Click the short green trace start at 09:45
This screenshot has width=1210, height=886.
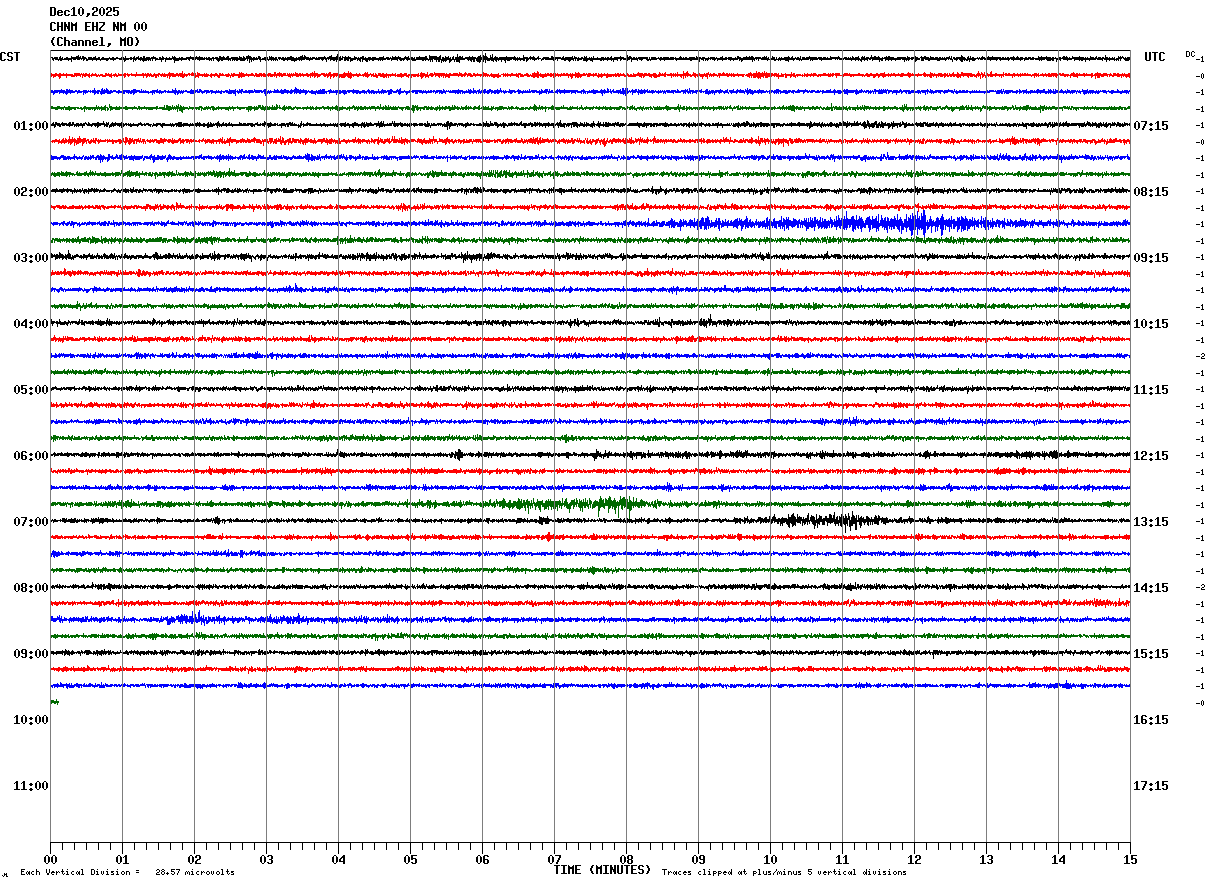pyautogui.click(x=55, y=702)
